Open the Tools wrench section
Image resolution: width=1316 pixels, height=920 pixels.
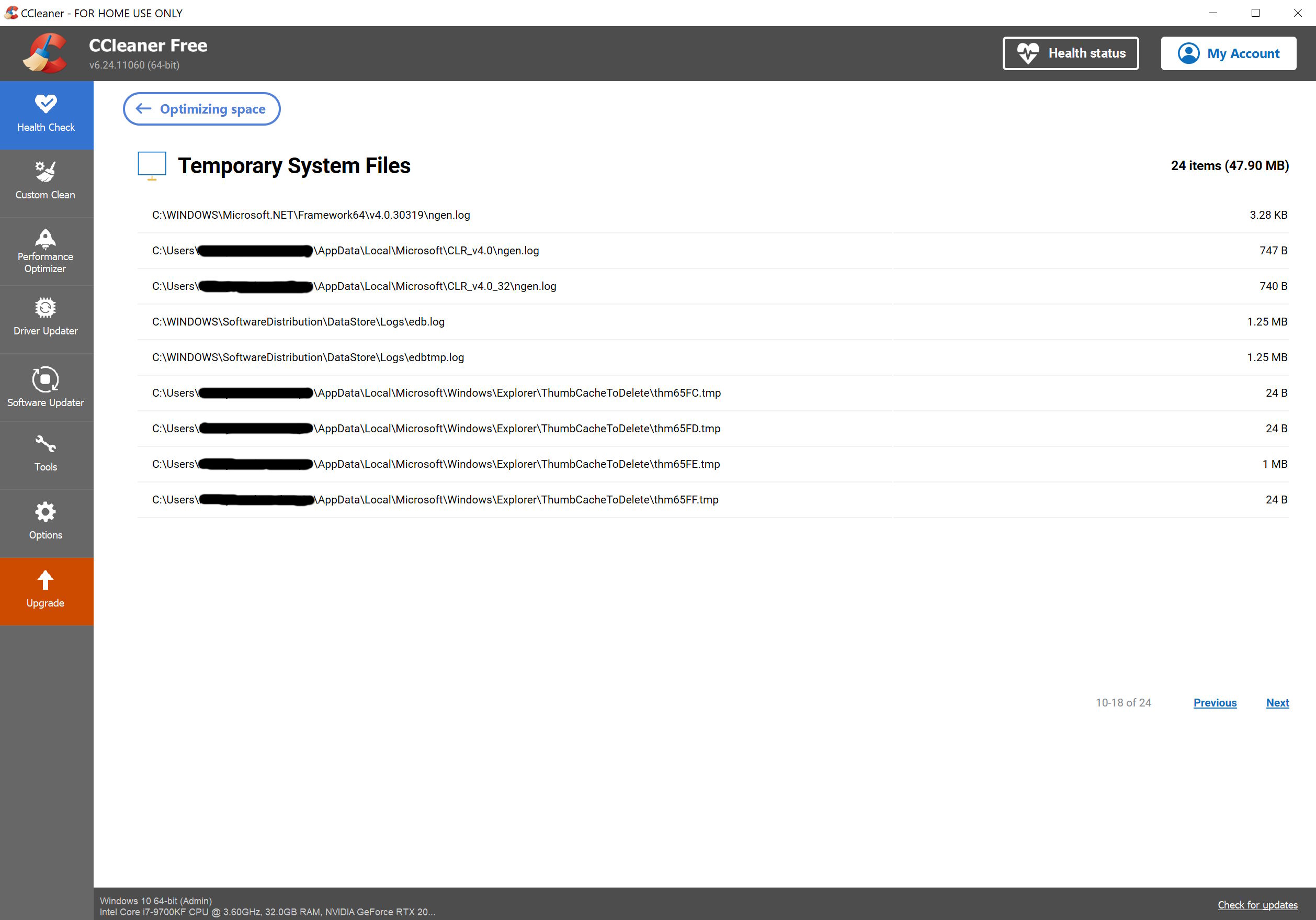point(46,454)
